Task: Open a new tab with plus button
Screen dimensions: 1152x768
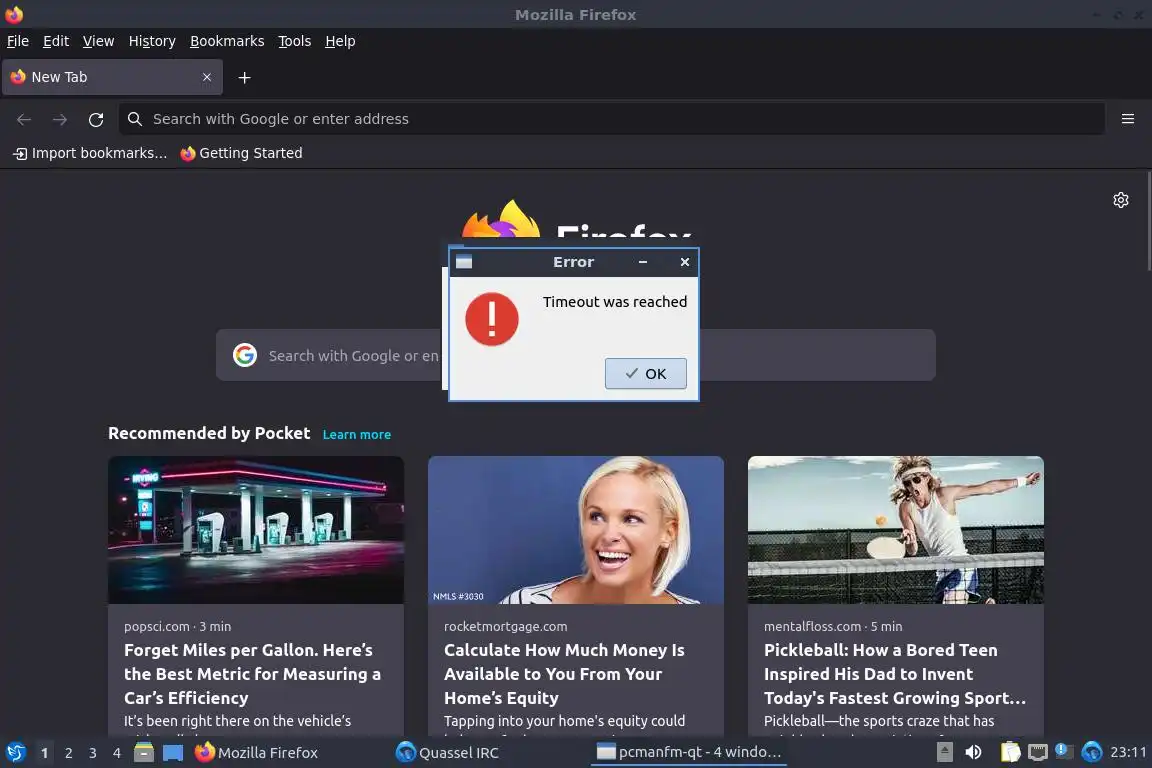Action: click(245, 77)
